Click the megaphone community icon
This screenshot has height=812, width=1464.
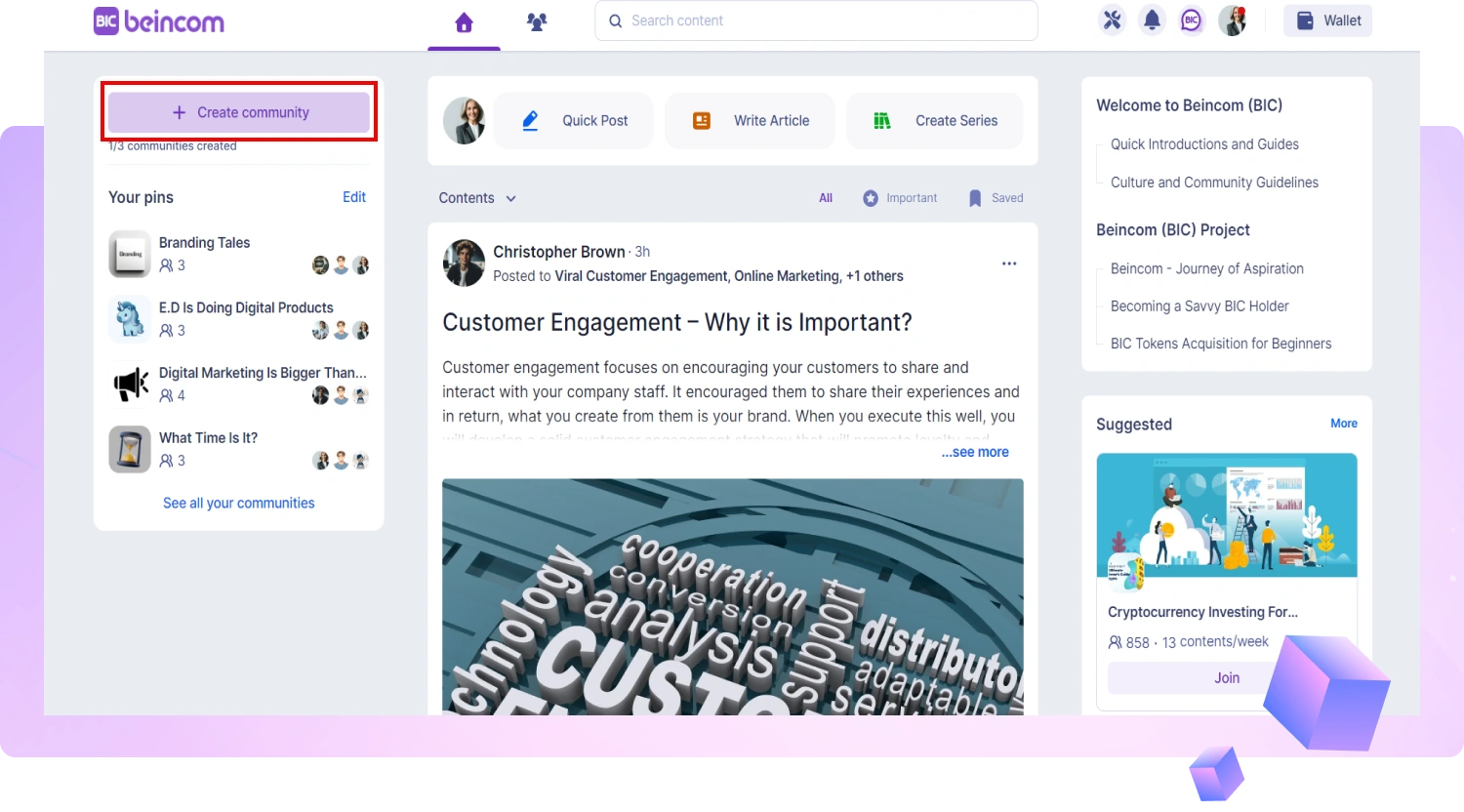pos(130,385)
